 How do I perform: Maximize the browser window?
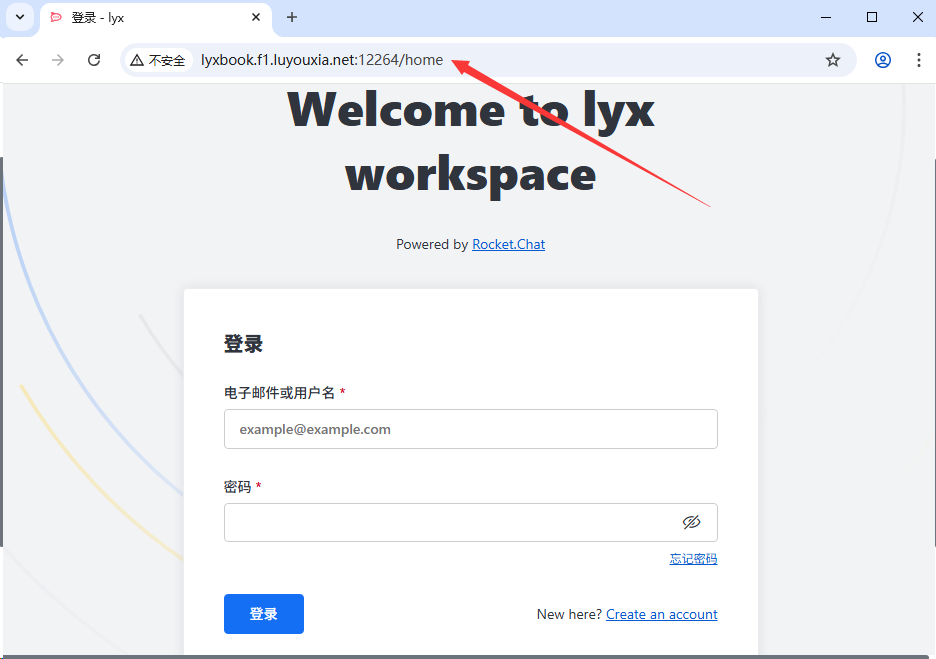[x=872, y=17]
